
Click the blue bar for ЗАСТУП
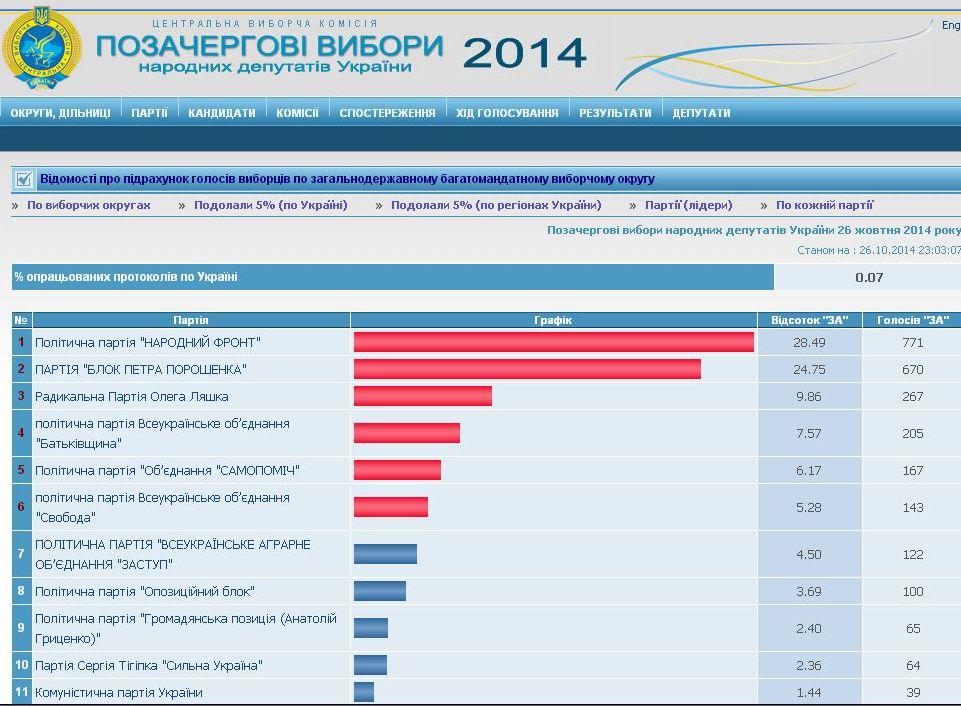[x=386, y=554]
